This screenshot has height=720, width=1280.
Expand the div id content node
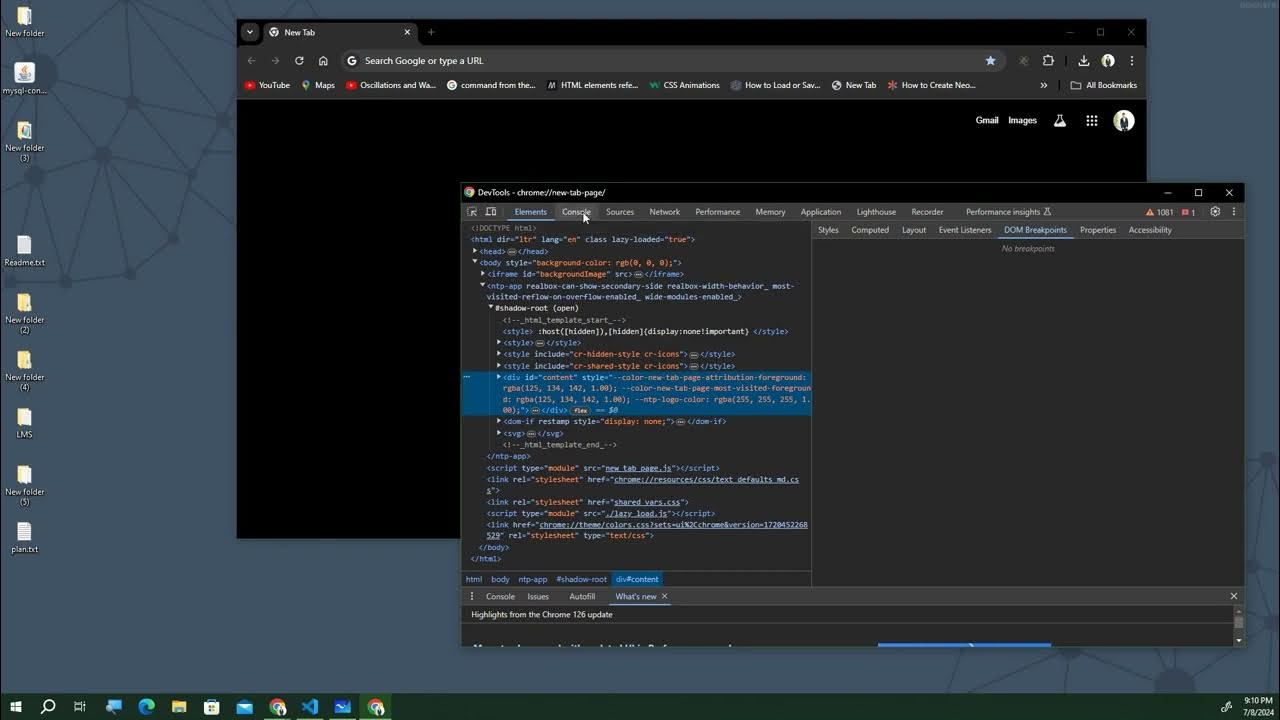499,377
